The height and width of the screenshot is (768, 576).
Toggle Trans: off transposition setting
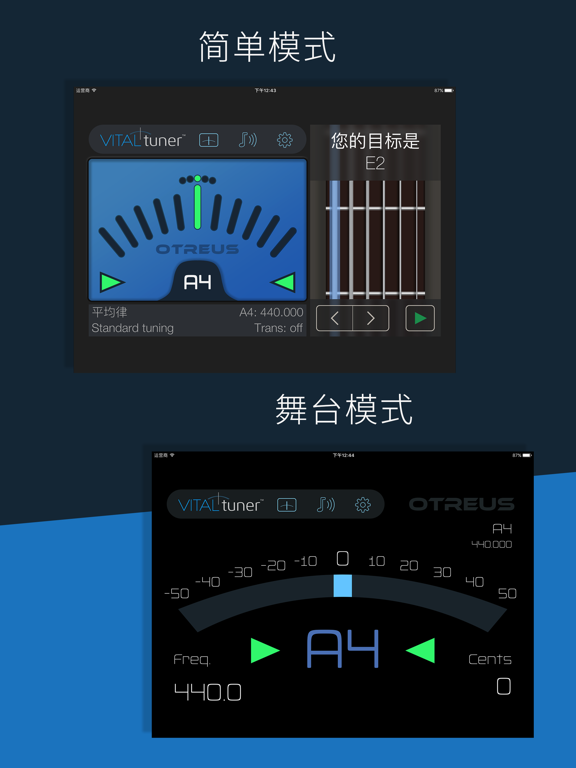[x=278, y=328]
